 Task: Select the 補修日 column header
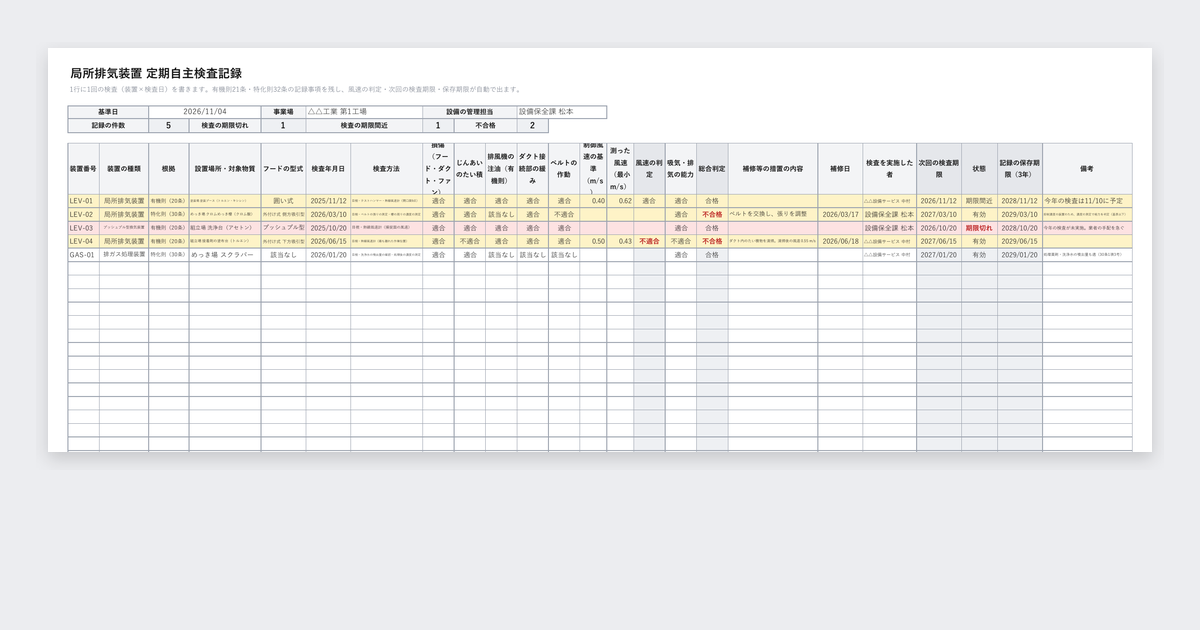[840, 169]
